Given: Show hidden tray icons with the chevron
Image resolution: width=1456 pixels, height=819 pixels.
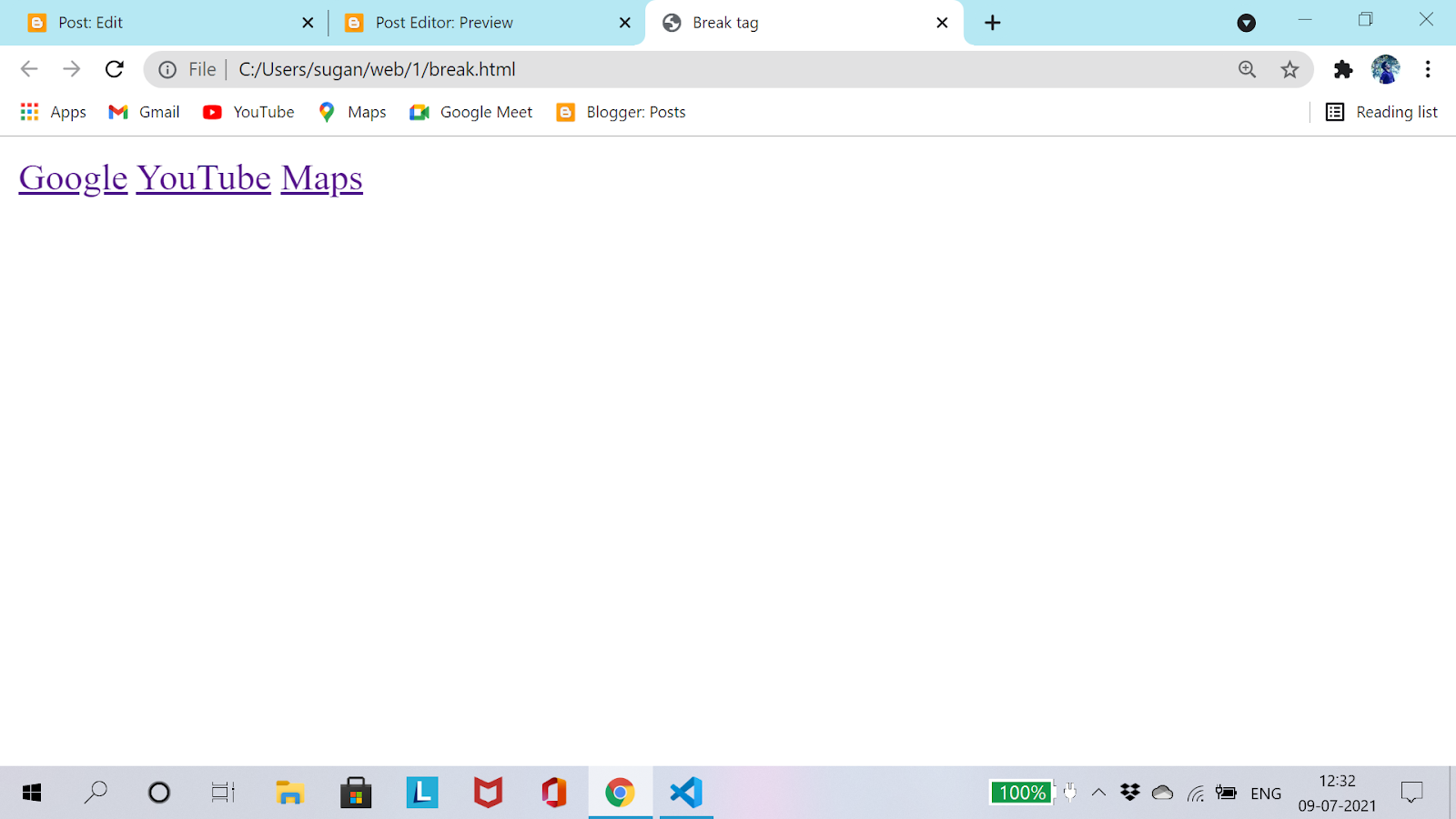Looking at the screenshot, I should [x=1098, y=793].
